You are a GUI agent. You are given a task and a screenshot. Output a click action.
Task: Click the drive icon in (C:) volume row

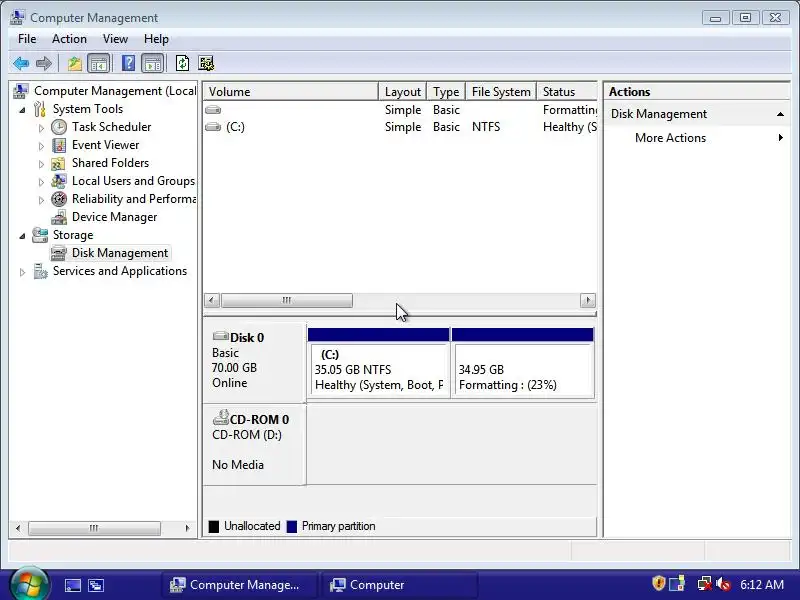tap(213, 127)
